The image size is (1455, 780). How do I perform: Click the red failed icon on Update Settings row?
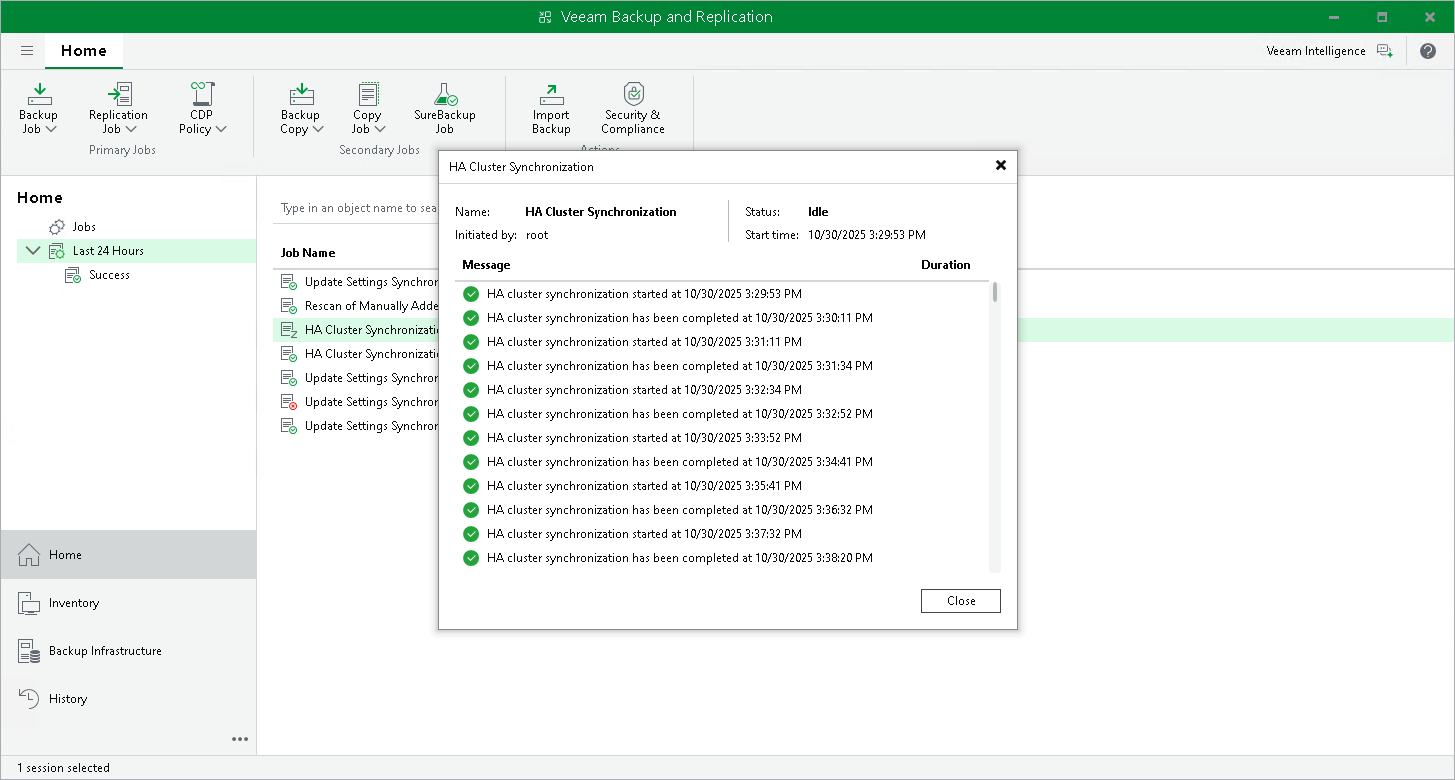289,402
